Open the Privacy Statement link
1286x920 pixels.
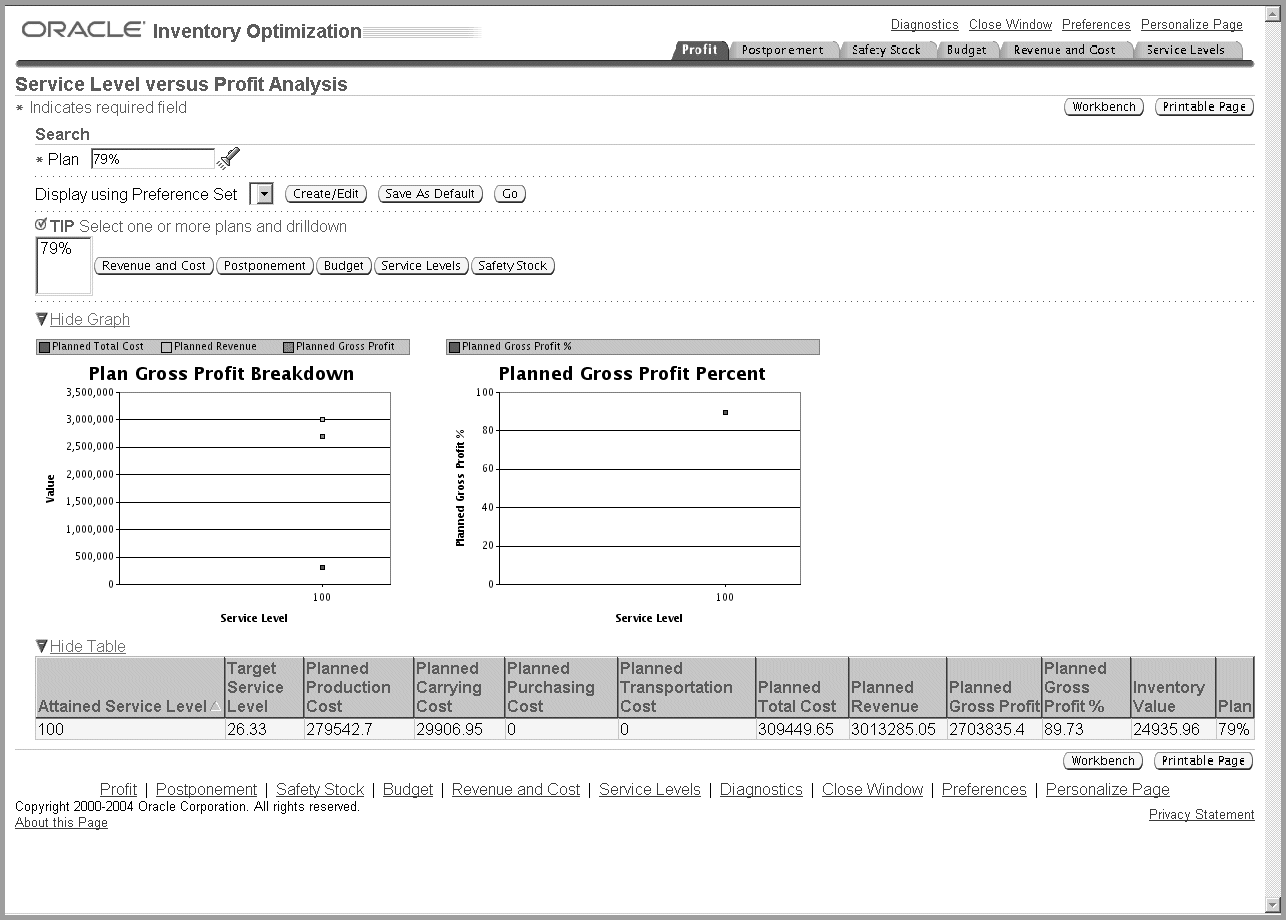coord(1202,815)
